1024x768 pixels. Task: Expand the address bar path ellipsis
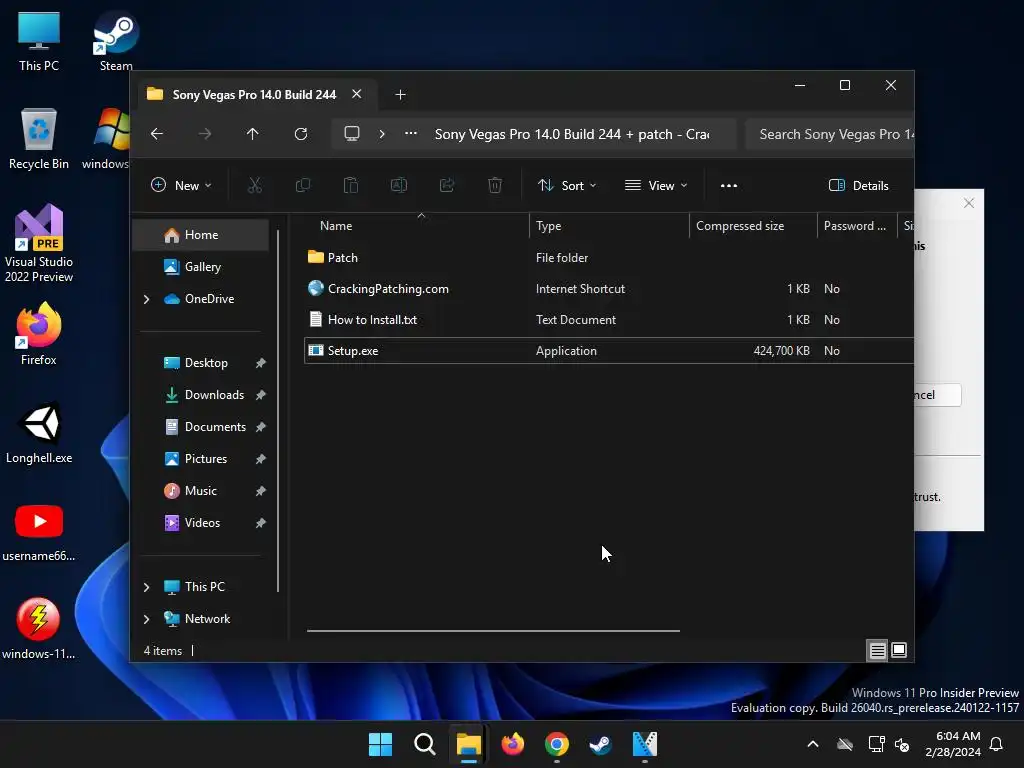point(411,134)
